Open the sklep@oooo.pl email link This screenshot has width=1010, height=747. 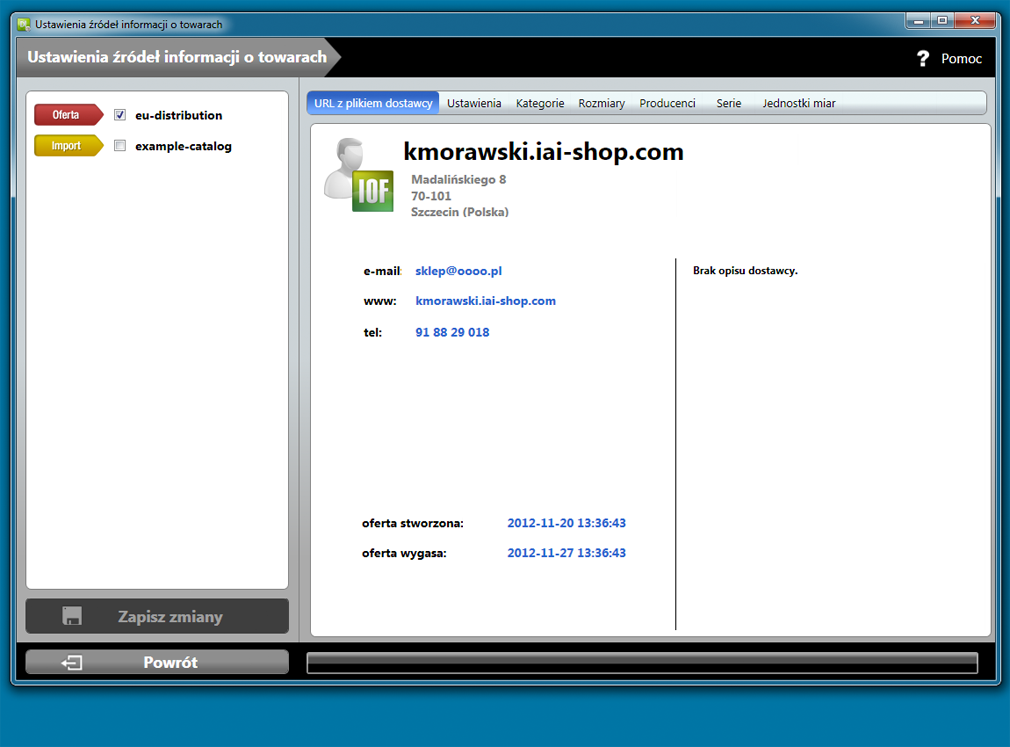[458, 271]
